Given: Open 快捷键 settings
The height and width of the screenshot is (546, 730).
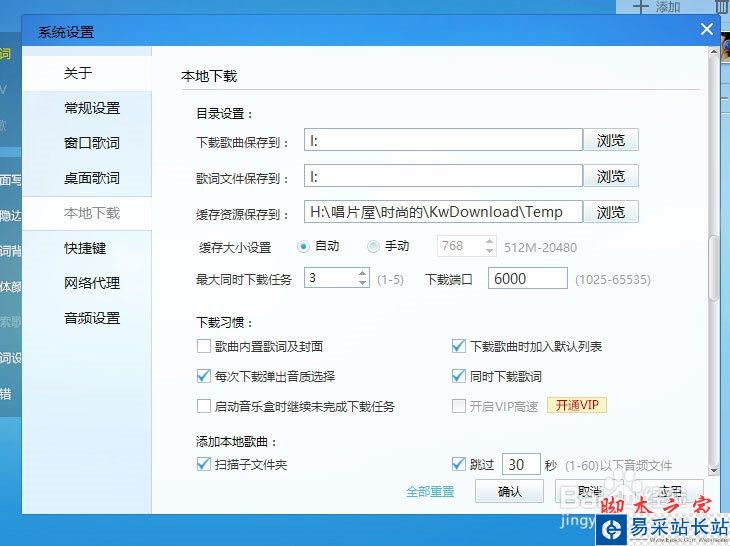Looking at the screenshot, I should pos(85,248).
